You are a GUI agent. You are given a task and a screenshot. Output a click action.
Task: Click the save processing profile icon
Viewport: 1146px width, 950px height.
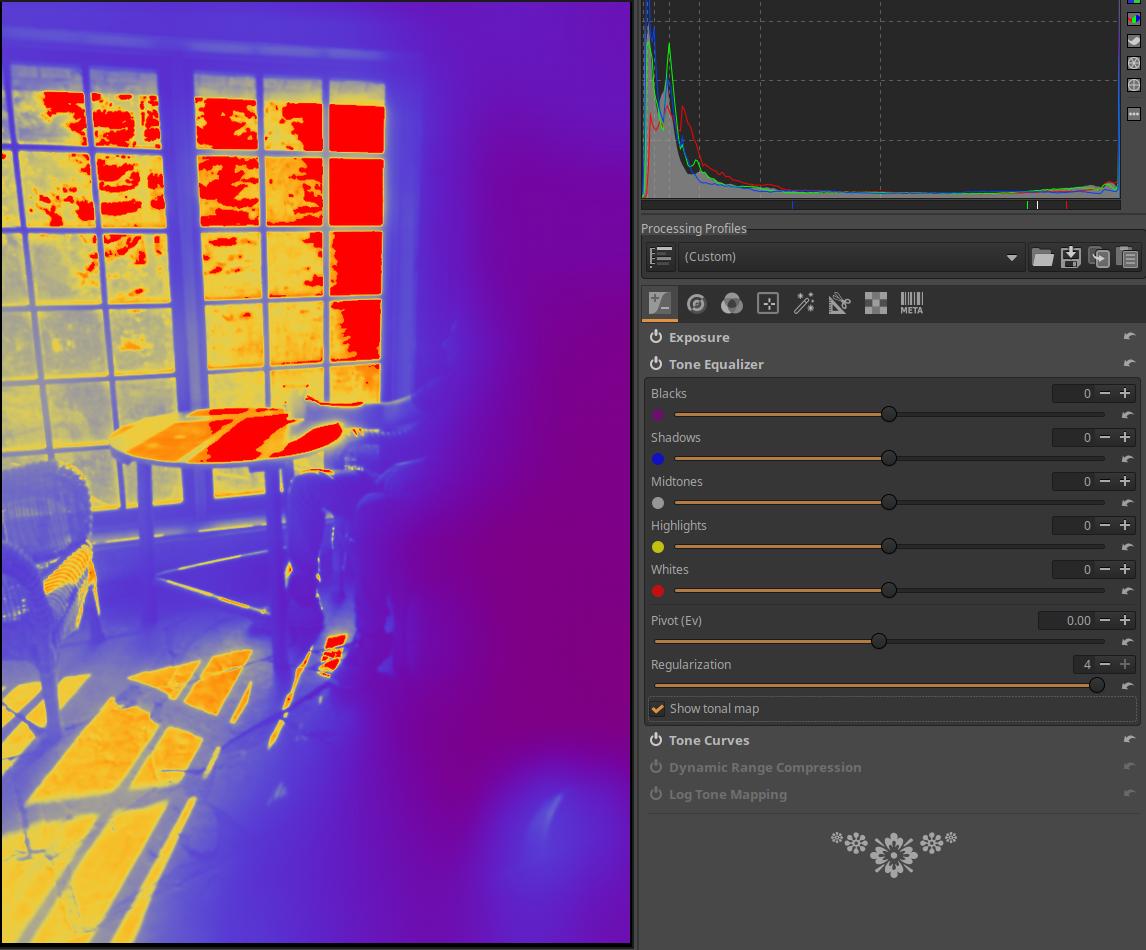click(1071, 257)
